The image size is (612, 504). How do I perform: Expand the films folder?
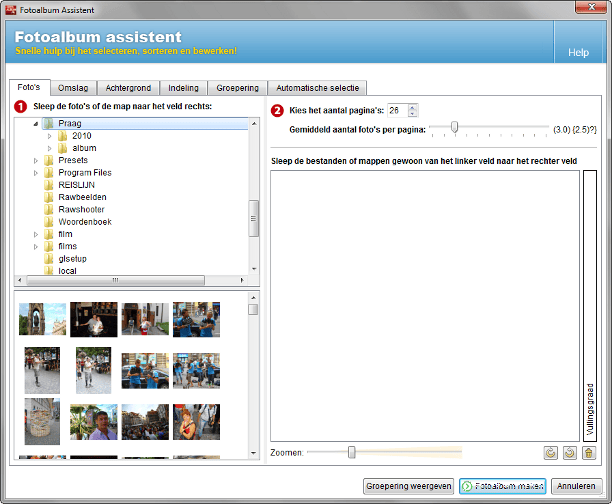tap(36, 247)
